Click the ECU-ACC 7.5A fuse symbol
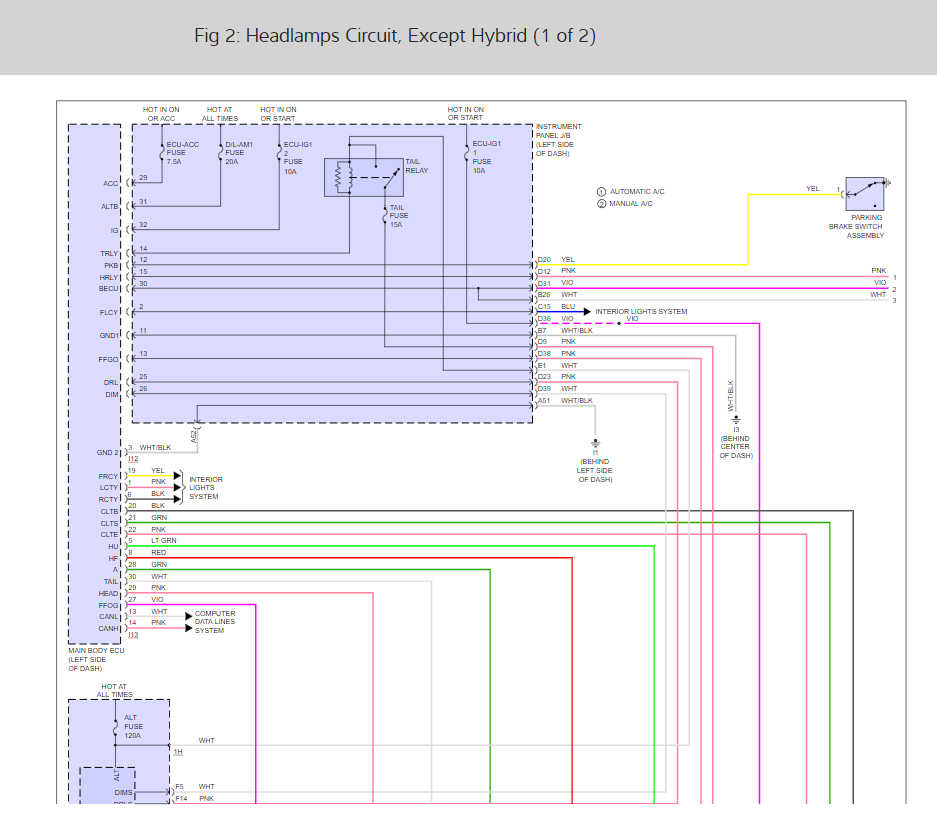The width and height of the screenshot is (937, 818). pyautogui.click(x=162, y=153)
